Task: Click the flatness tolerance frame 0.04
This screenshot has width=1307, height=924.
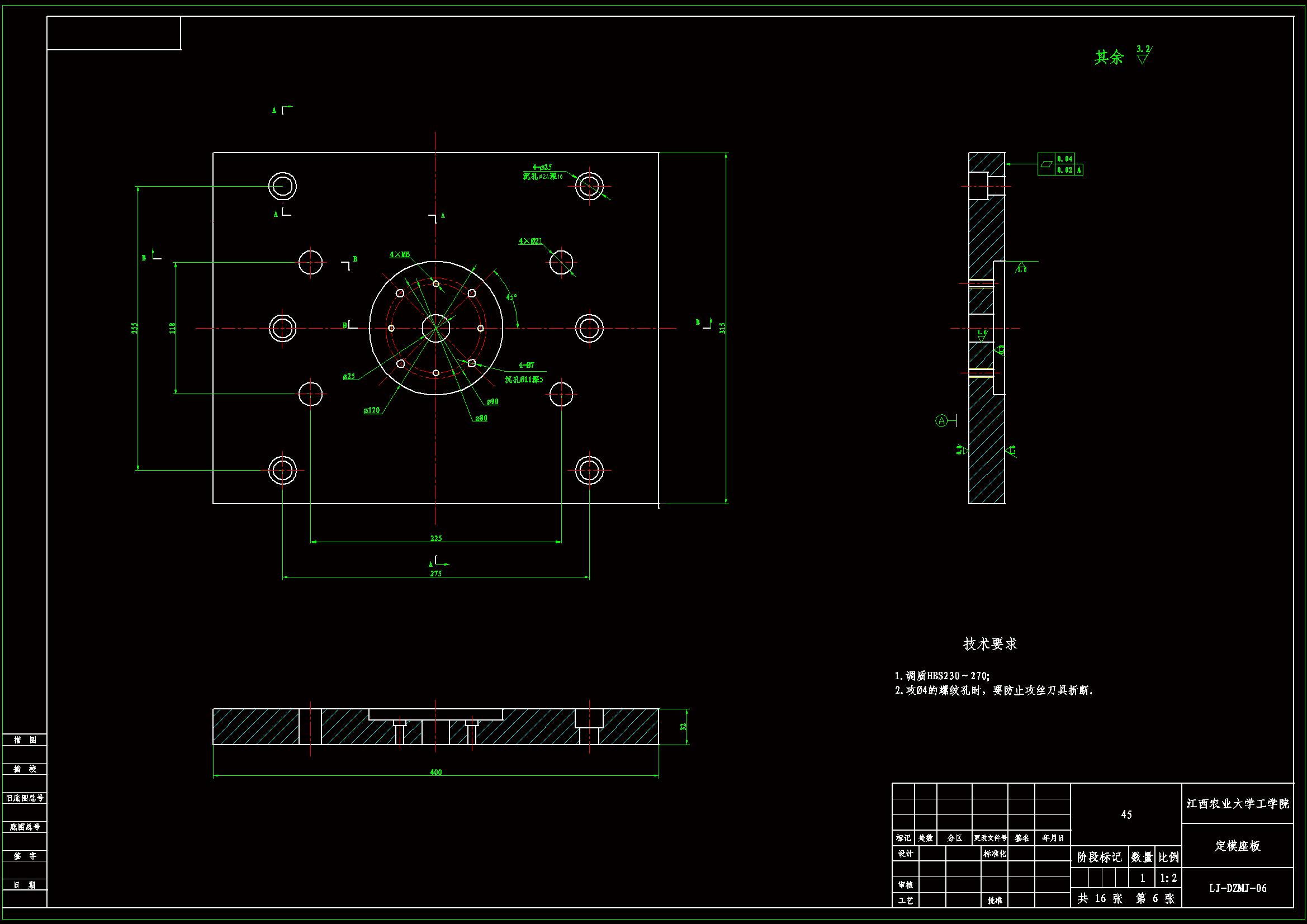Action: point(1064,159)
